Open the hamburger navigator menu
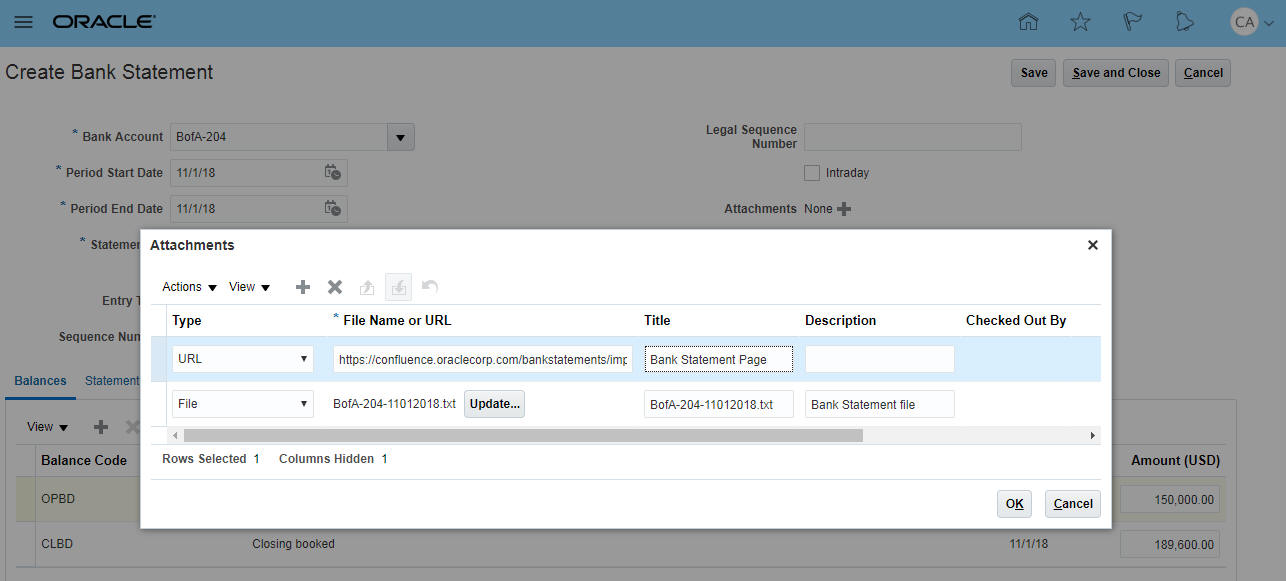 pyautogui.click(x=23, y=22)
